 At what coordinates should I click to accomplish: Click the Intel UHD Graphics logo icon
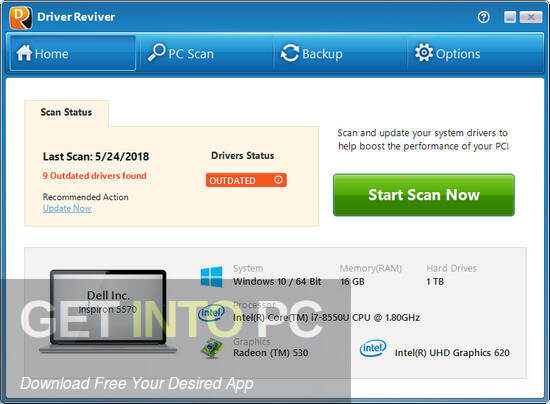point(373,348)
